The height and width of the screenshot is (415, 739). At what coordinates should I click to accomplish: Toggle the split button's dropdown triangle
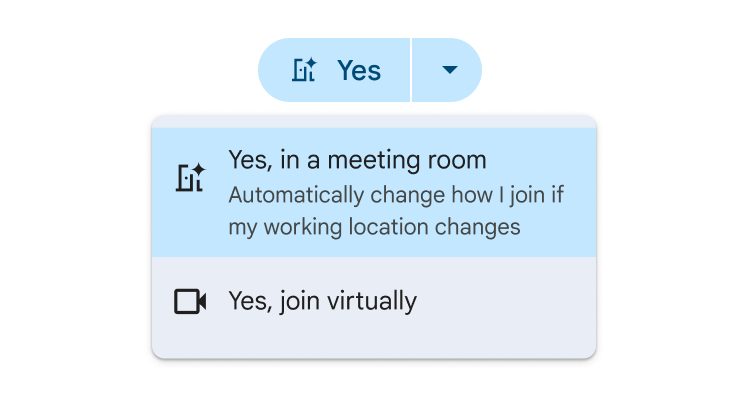point(449,70)
